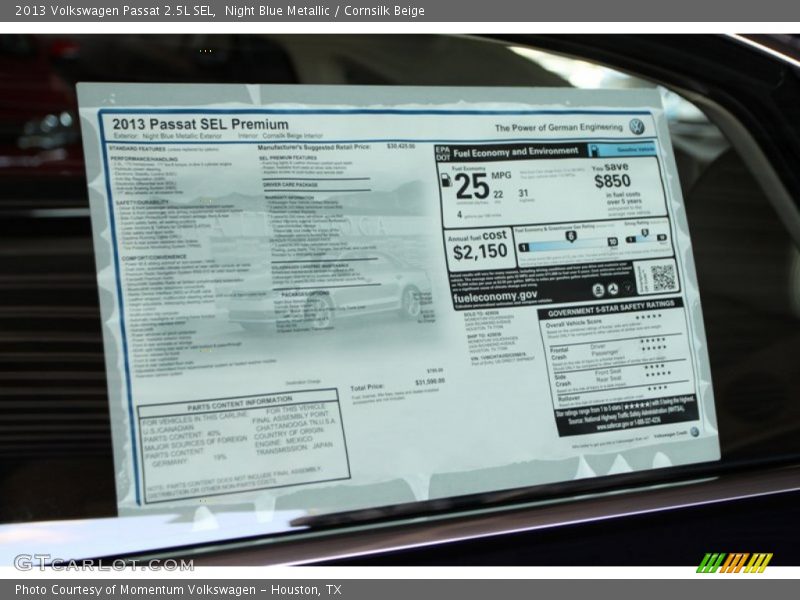This screenshot has height=600, width=800.
Task: Select the '$850' fuel savings amount
Action: click(x=612, y=181)
